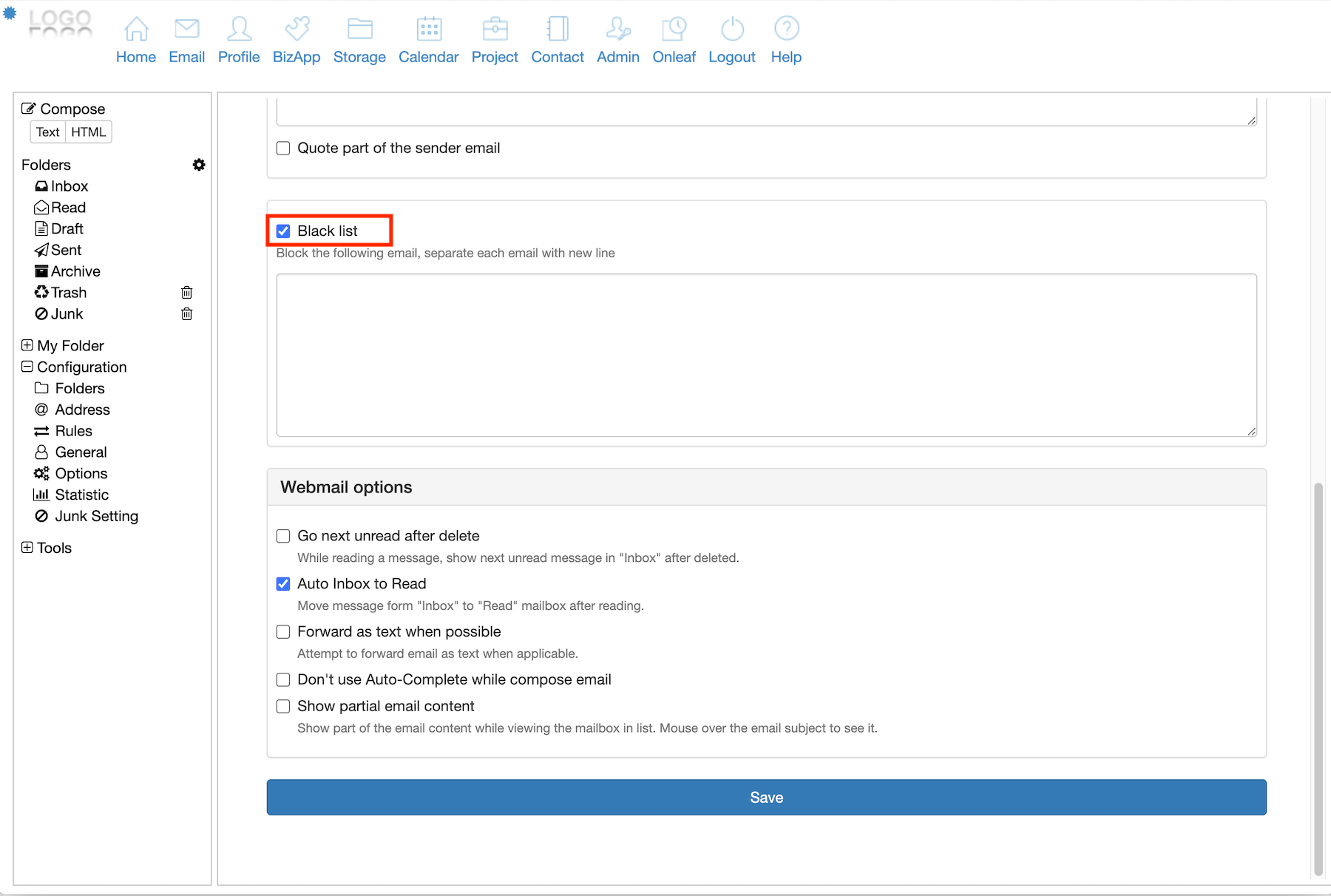This screenshot has width=1331, height=896.
Task: Expand the My Folder tree node
Action: [x=27, y=345]
